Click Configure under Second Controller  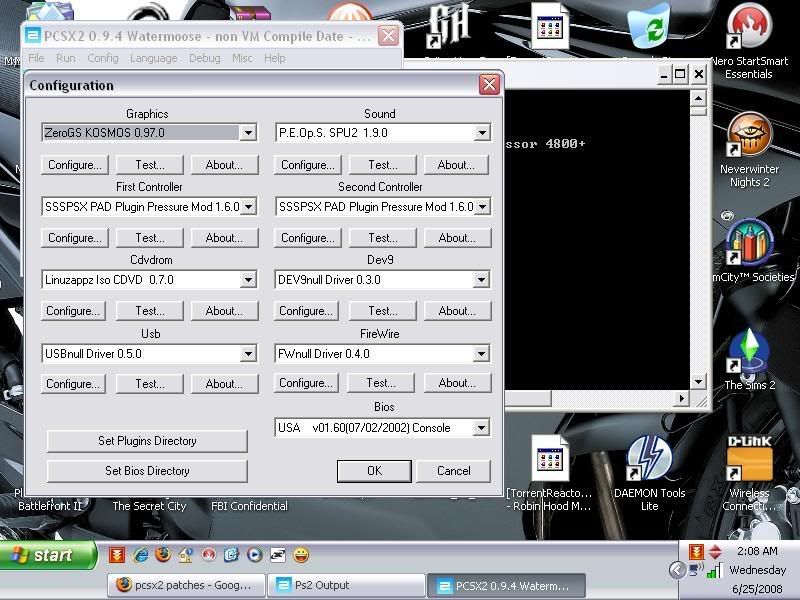coord(308,238)
